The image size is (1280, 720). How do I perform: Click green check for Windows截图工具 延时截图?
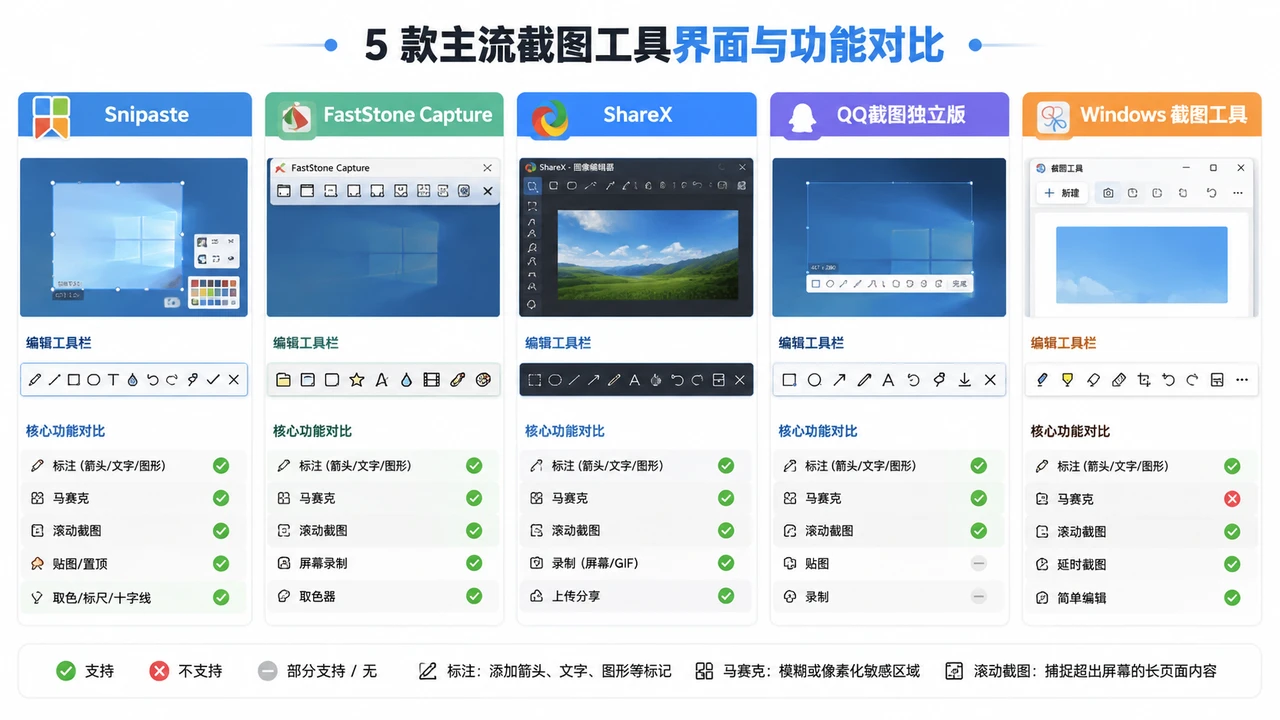click(1232, 565)
